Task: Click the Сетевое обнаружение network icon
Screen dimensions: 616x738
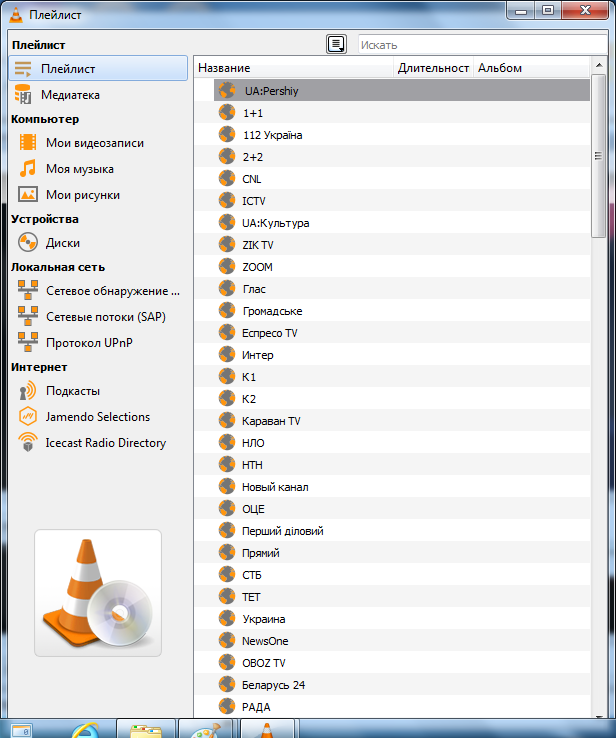Action: coord(28,290)
